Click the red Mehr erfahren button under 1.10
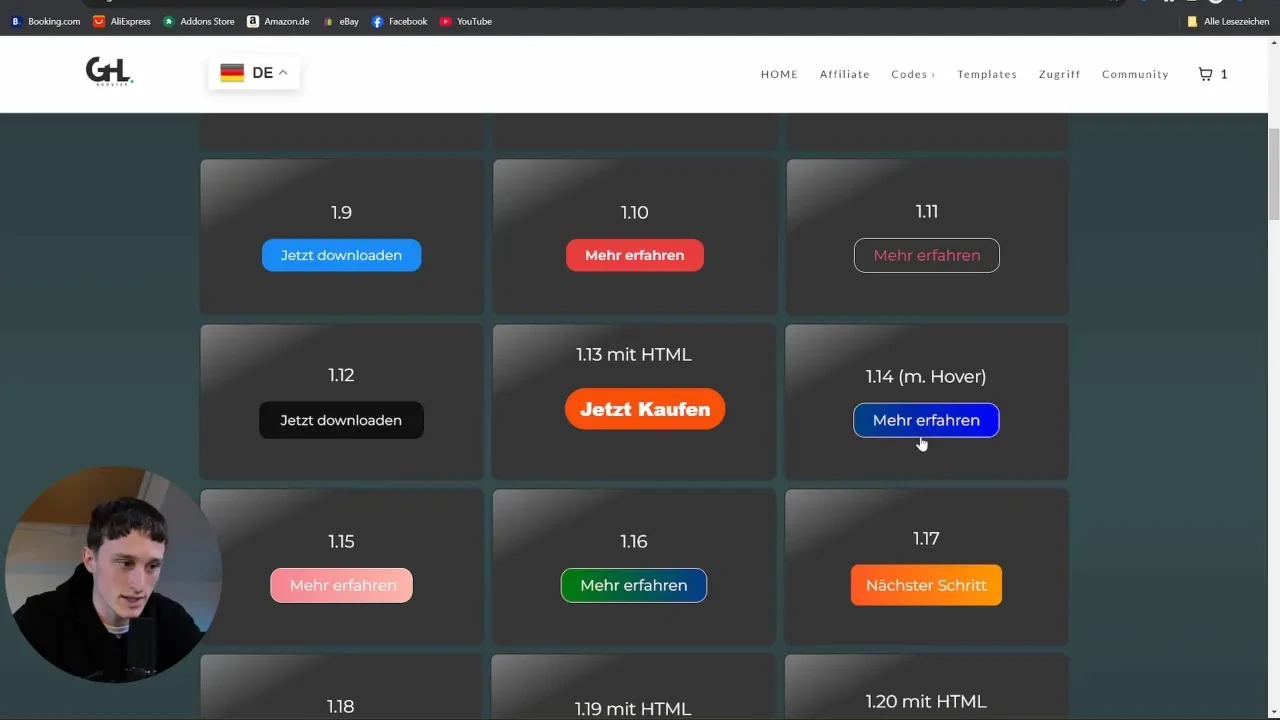 click(x=635, y=255)
